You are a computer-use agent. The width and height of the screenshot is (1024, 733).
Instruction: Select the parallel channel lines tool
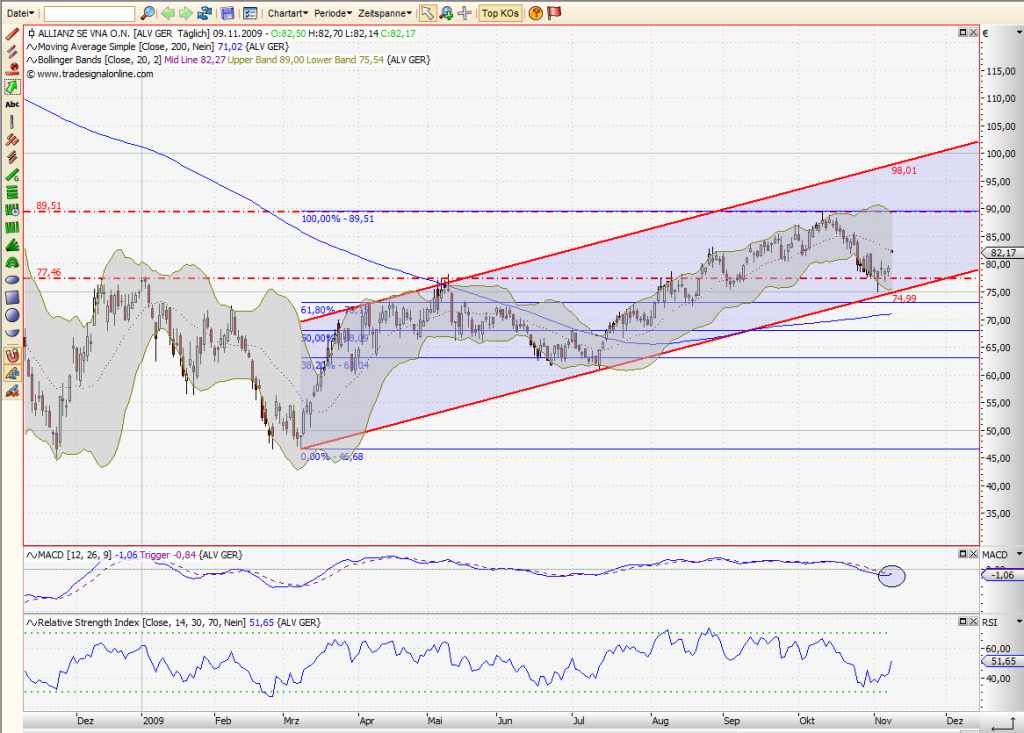coord(12,52)
